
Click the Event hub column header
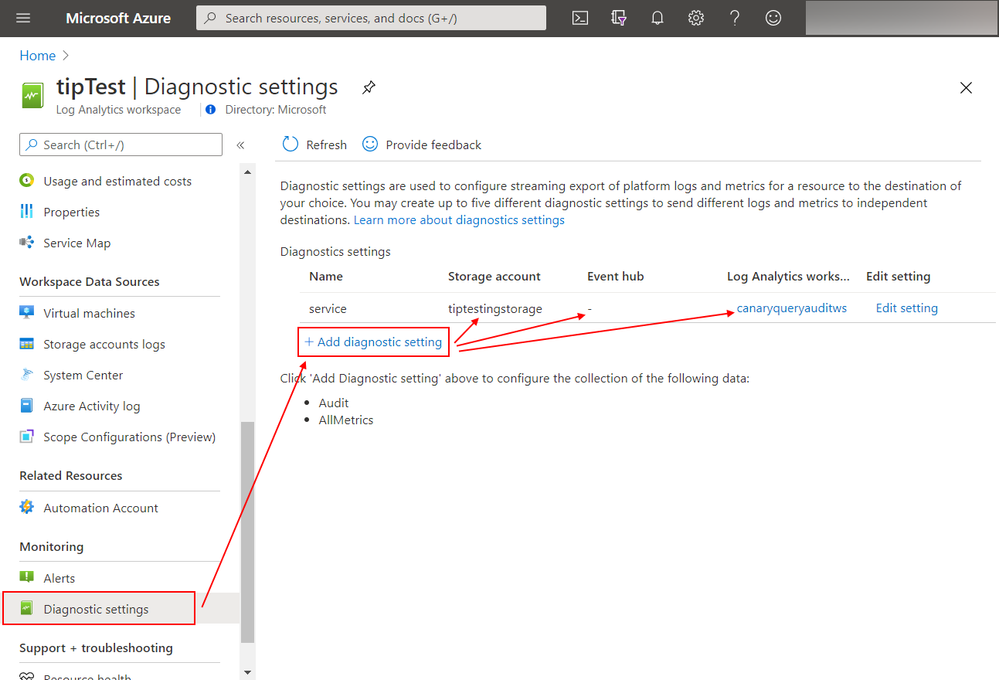pyautogui.click(x=615, y=276)
